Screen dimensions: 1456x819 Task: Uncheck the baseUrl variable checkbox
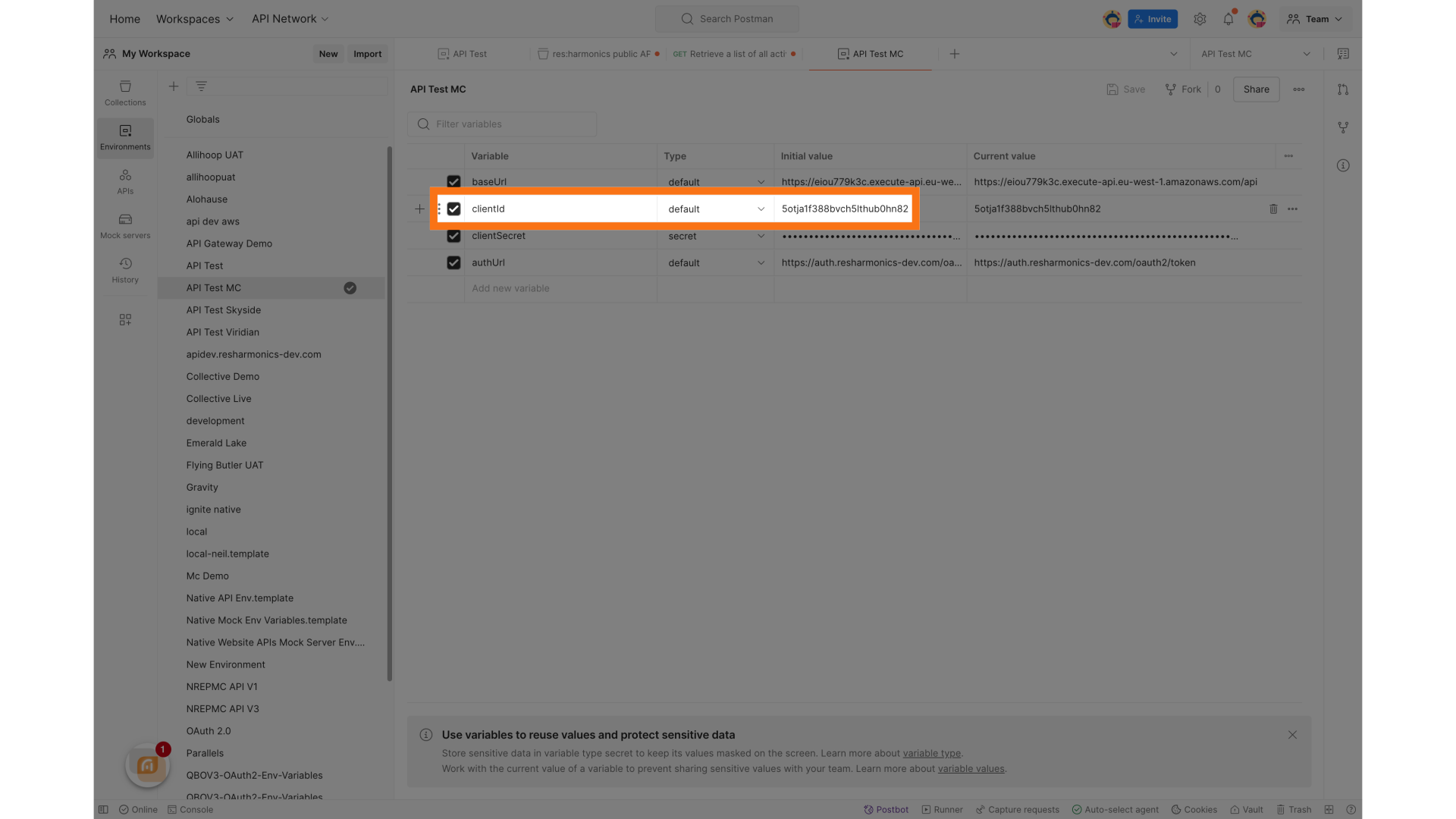(453, 182)
